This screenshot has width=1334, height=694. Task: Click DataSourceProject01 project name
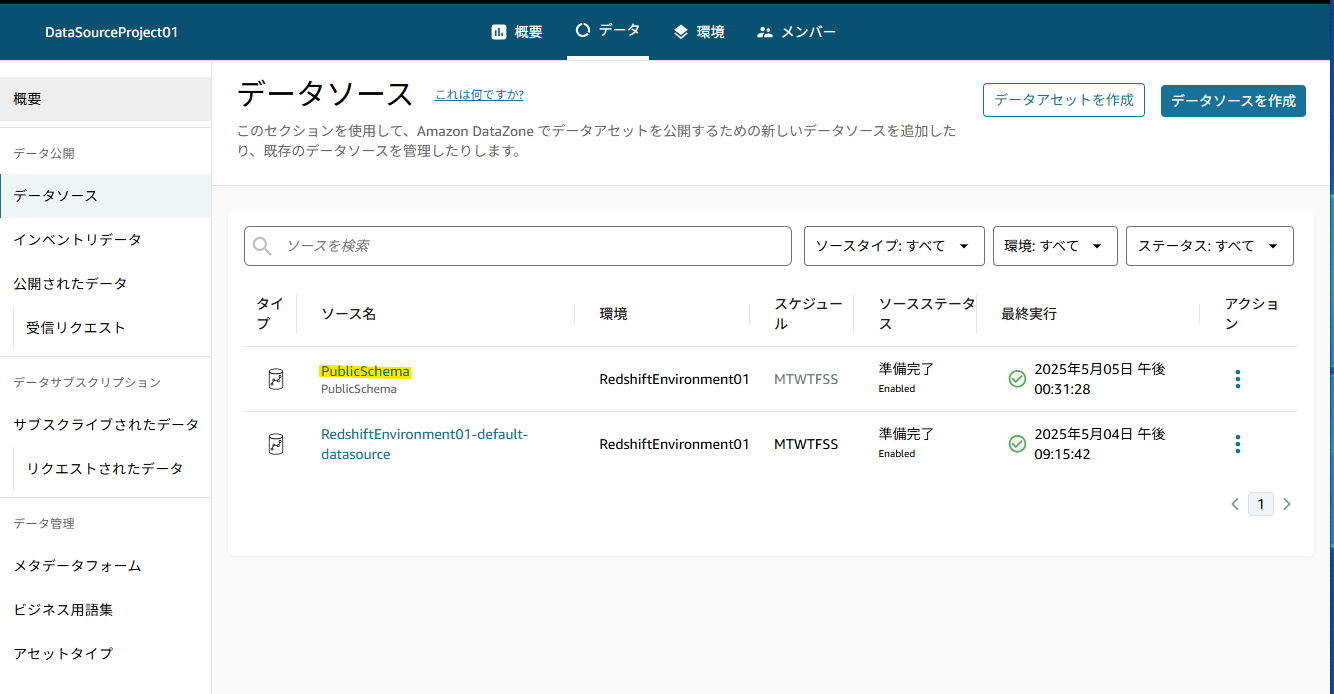[111, 32]
